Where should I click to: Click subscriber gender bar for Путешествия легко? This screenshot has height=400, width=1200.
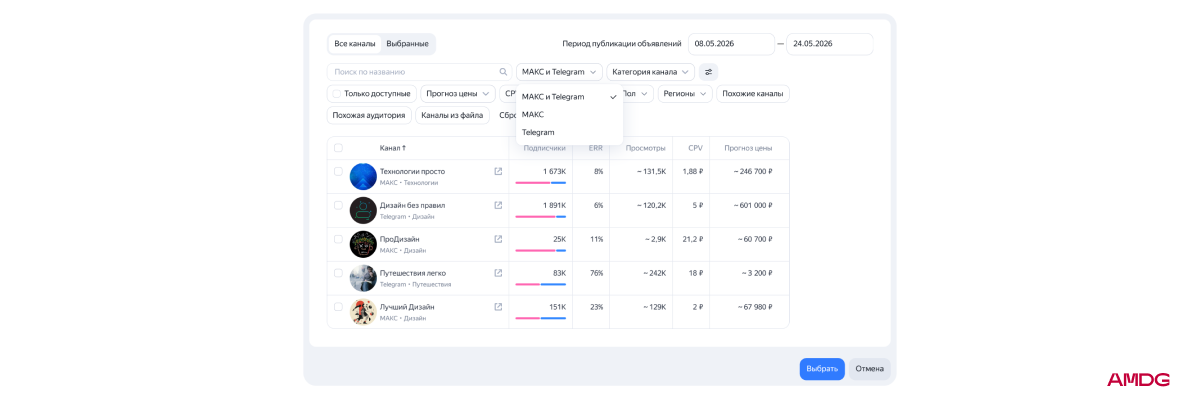click(541, 284)
